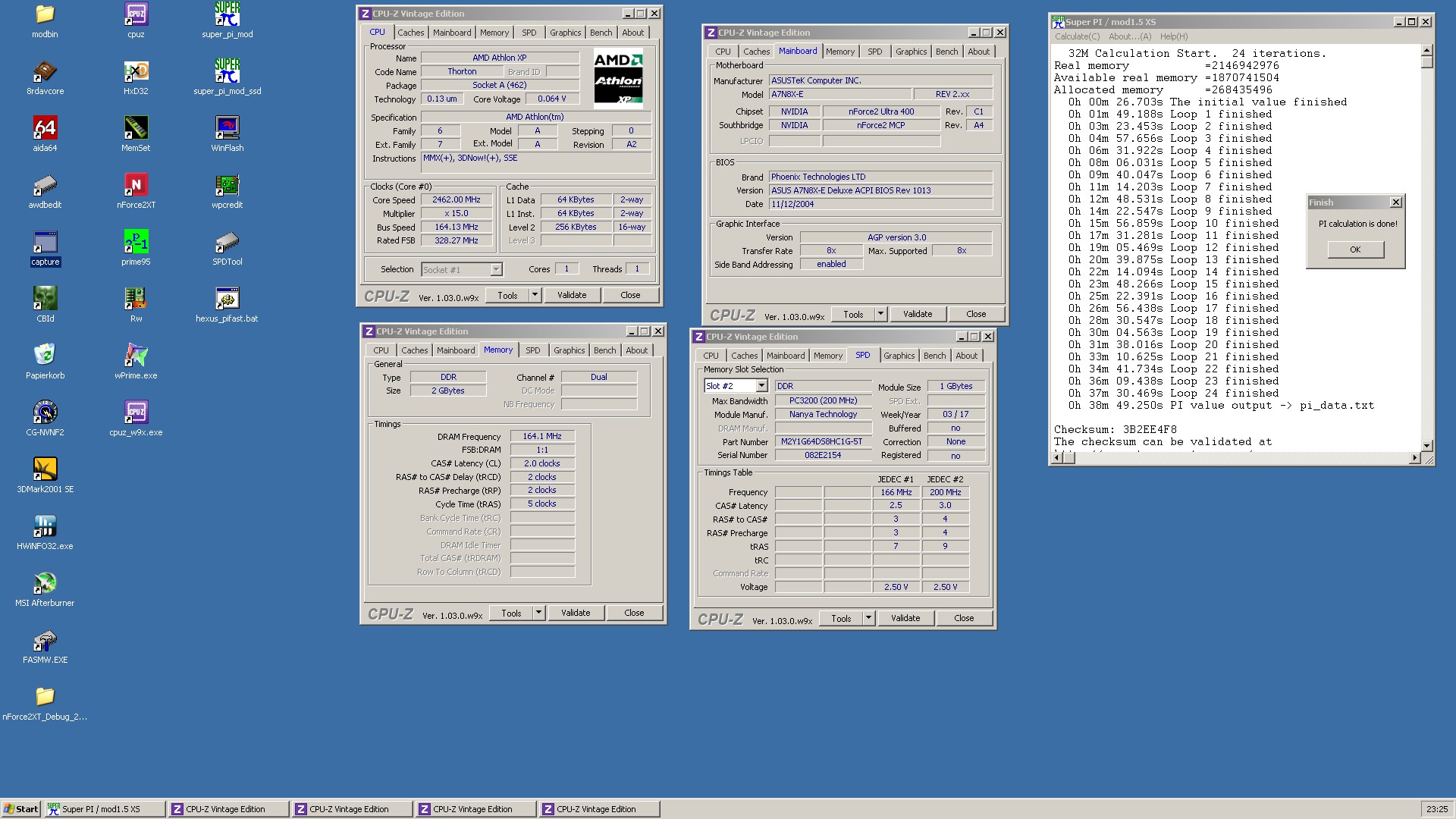The image size is (1456, 819).
Task: Launch the 8rdavcore desktop icon
Action: coord(45,77)
